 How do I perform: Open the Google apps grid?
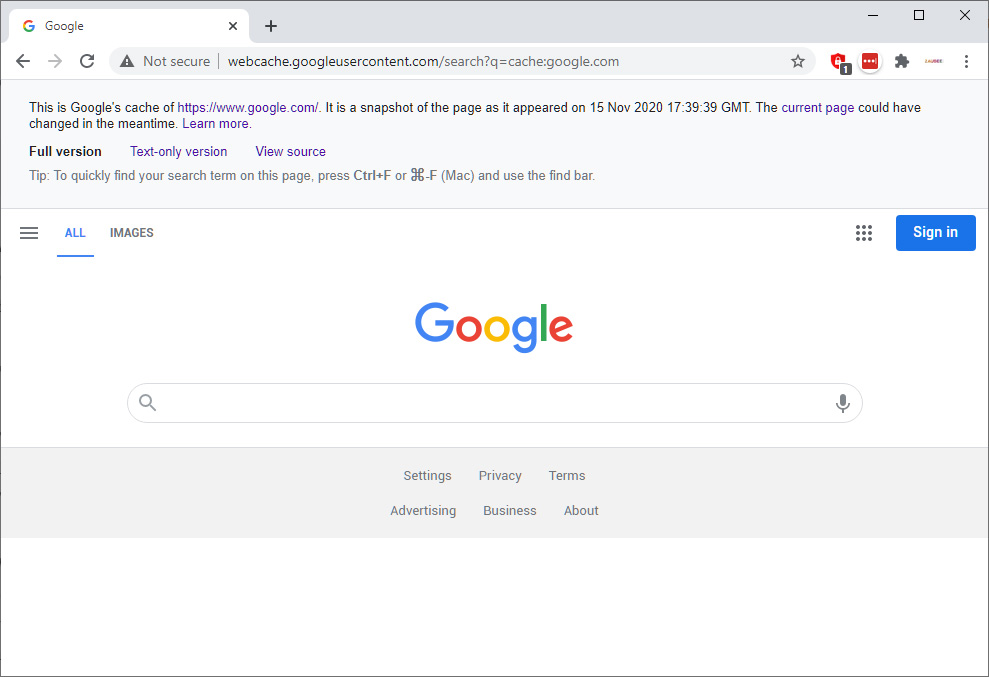coord(863,233)
